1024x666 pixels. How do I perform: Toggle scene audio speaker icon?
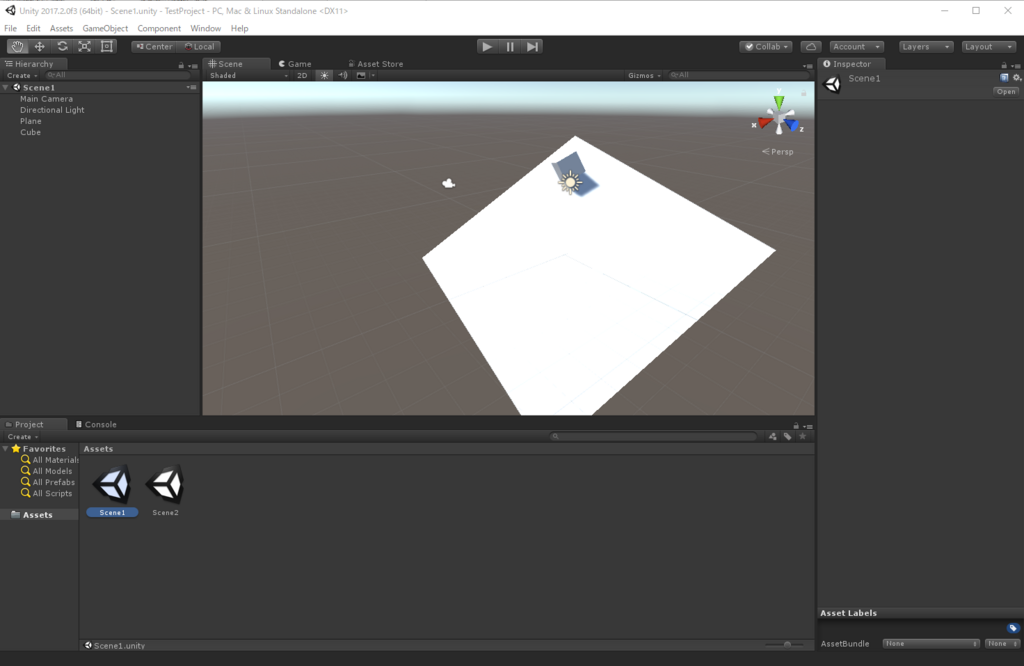(343, 75)
